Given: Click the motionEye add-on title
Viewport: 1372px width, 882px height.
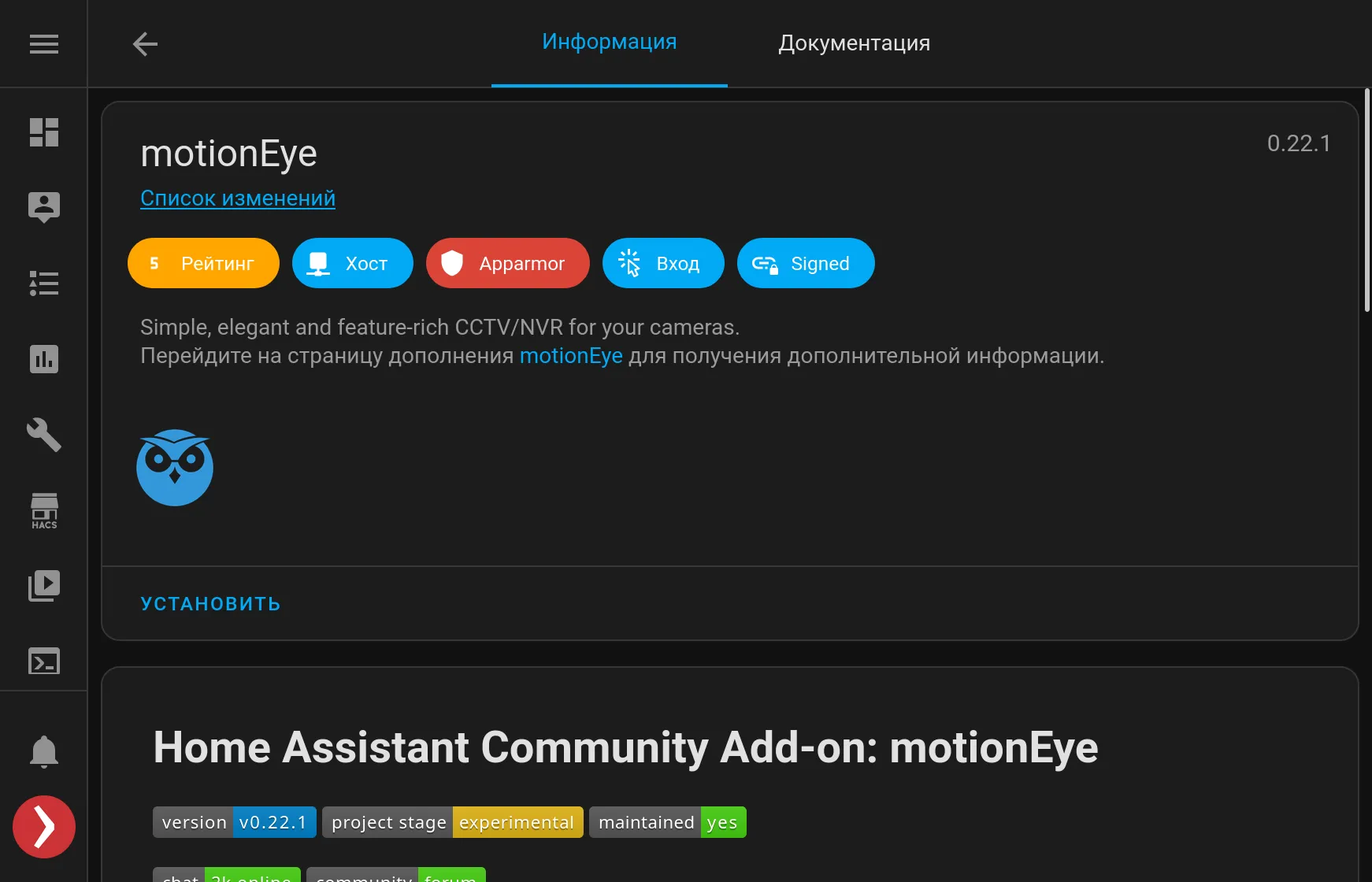Looking at the screenshot, I should click(x=229, y=154).
